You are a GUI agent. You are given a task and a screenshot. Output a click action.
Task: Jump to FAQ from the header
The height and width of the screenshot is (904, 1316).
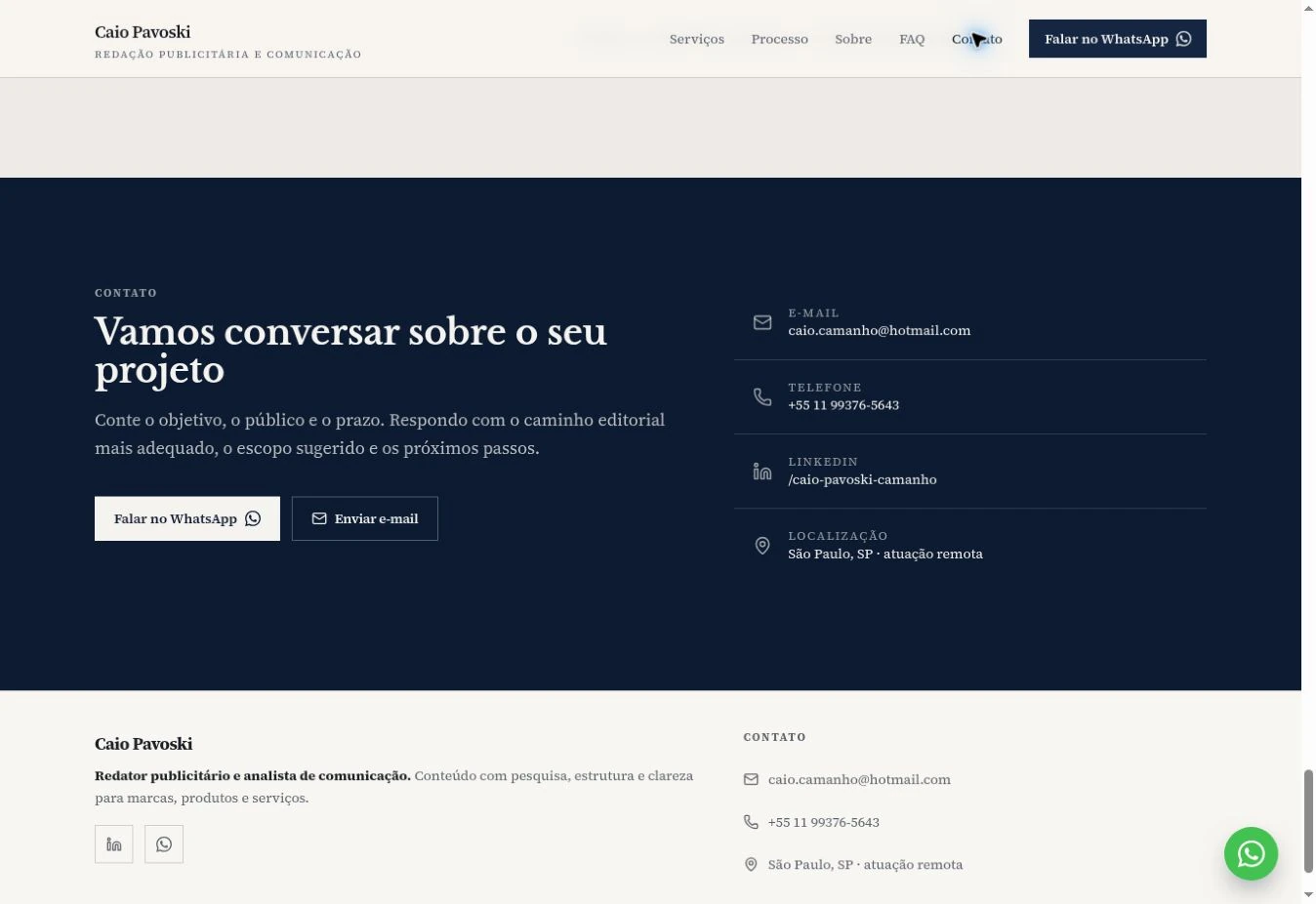tap(912, 39)
